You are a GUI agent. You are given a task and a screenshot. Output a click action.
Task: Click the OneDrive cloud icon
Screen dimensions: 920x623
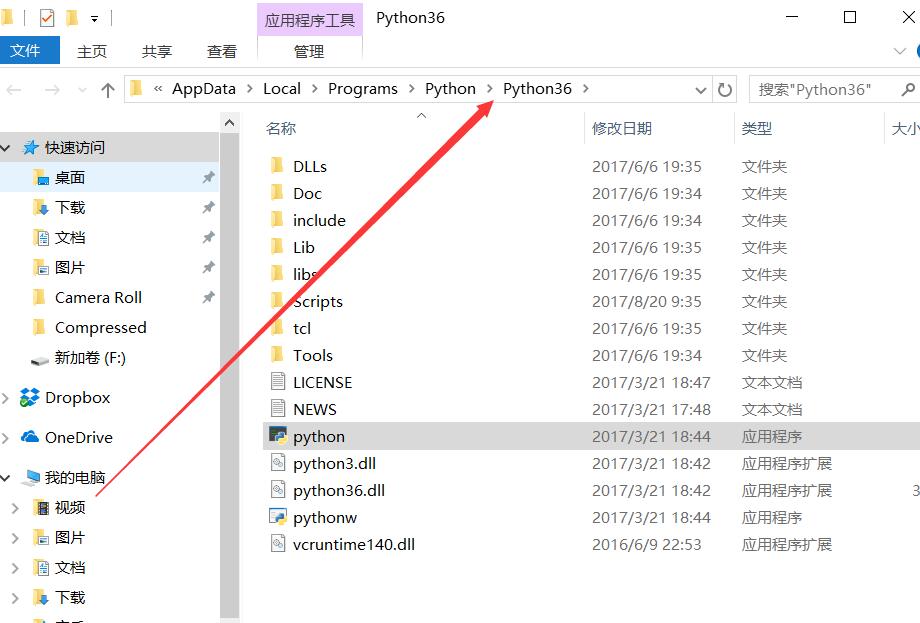[29, 437]
